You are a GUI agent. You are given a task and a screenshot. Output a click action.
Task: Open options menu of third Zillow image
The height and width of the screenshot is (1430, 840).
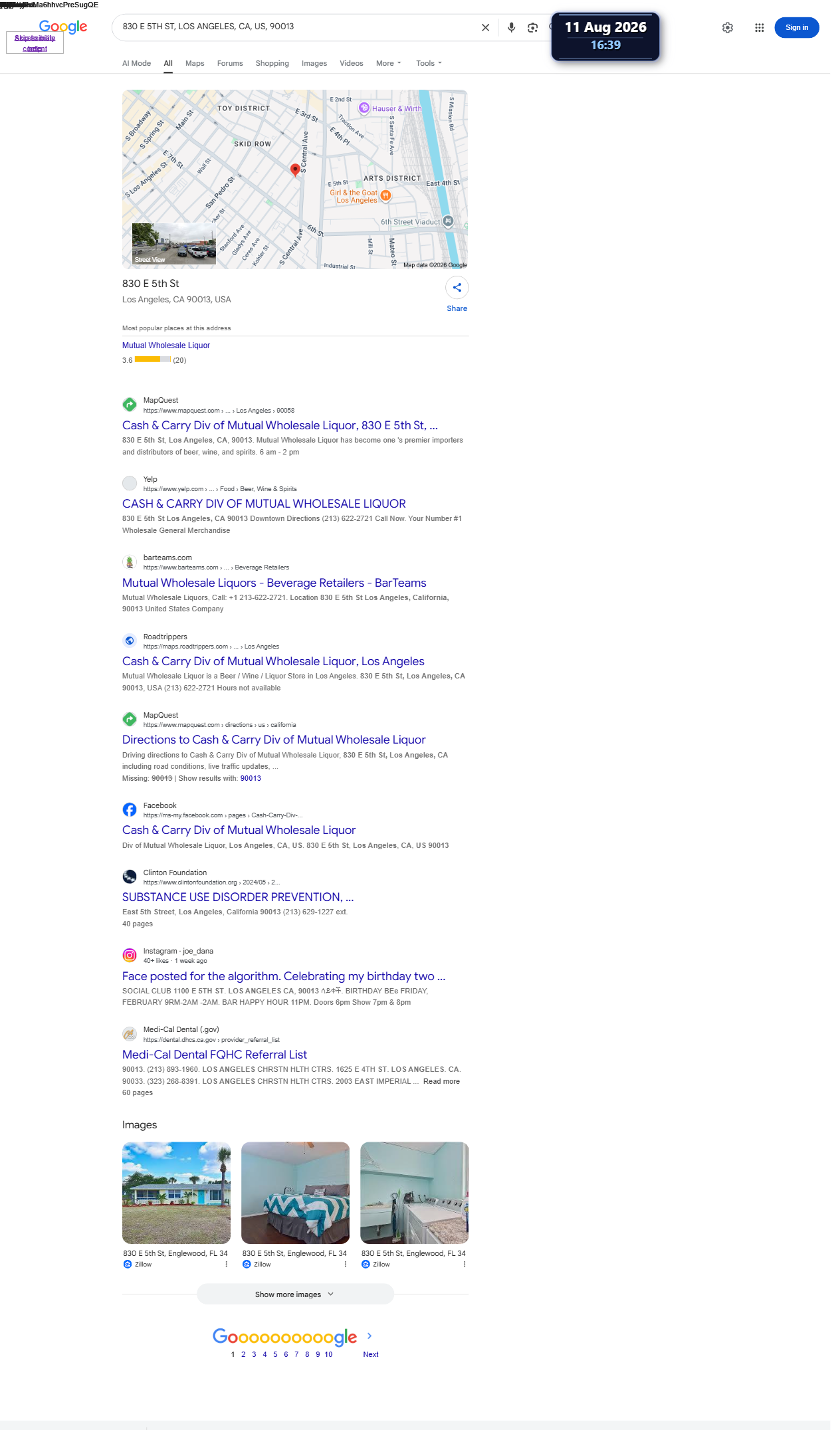[464, 1265]
